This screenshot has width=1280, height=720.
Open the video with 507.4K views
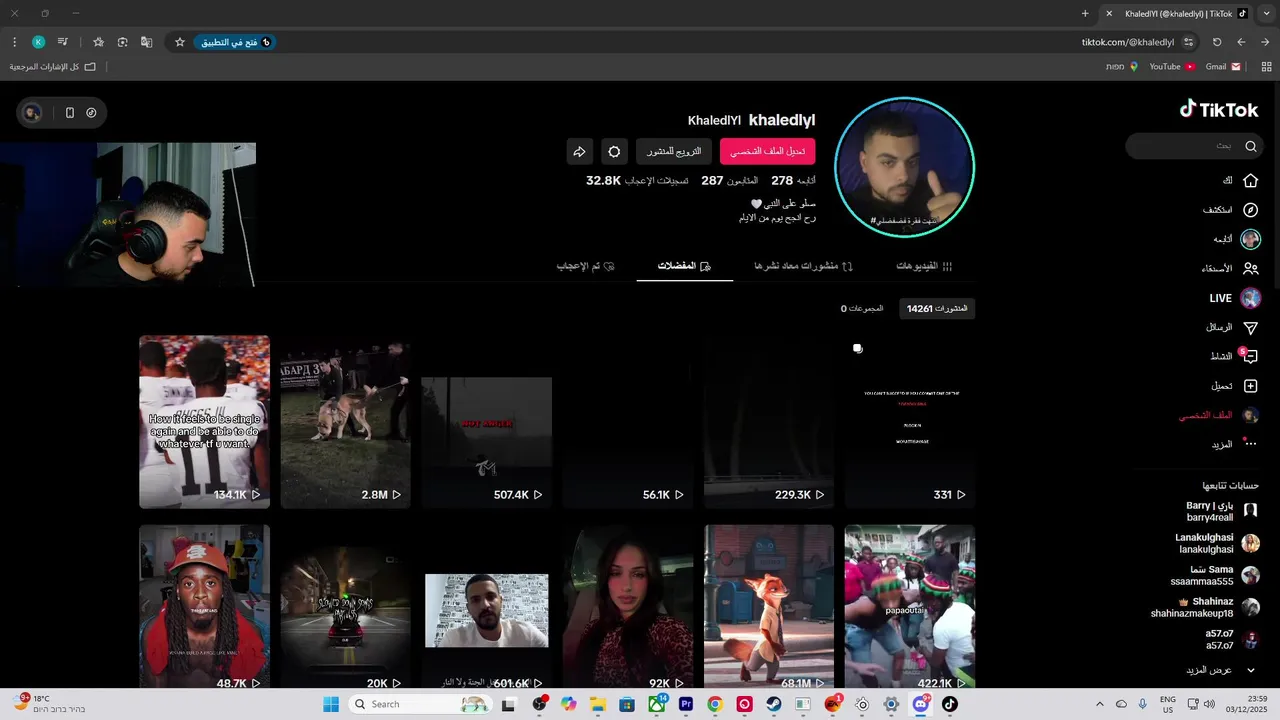coord(486,422)
